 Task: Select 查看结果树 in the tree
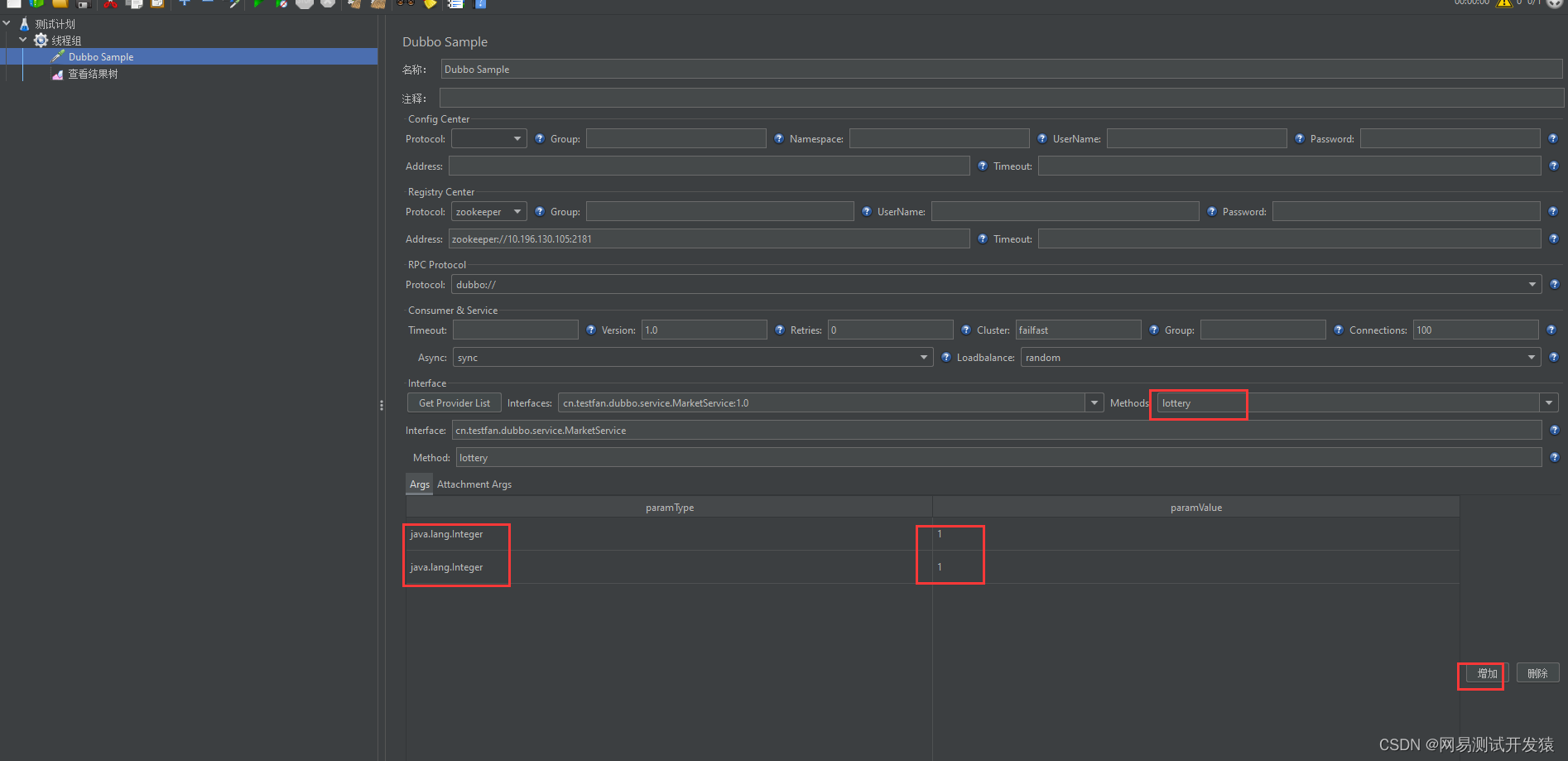[93, 74]
